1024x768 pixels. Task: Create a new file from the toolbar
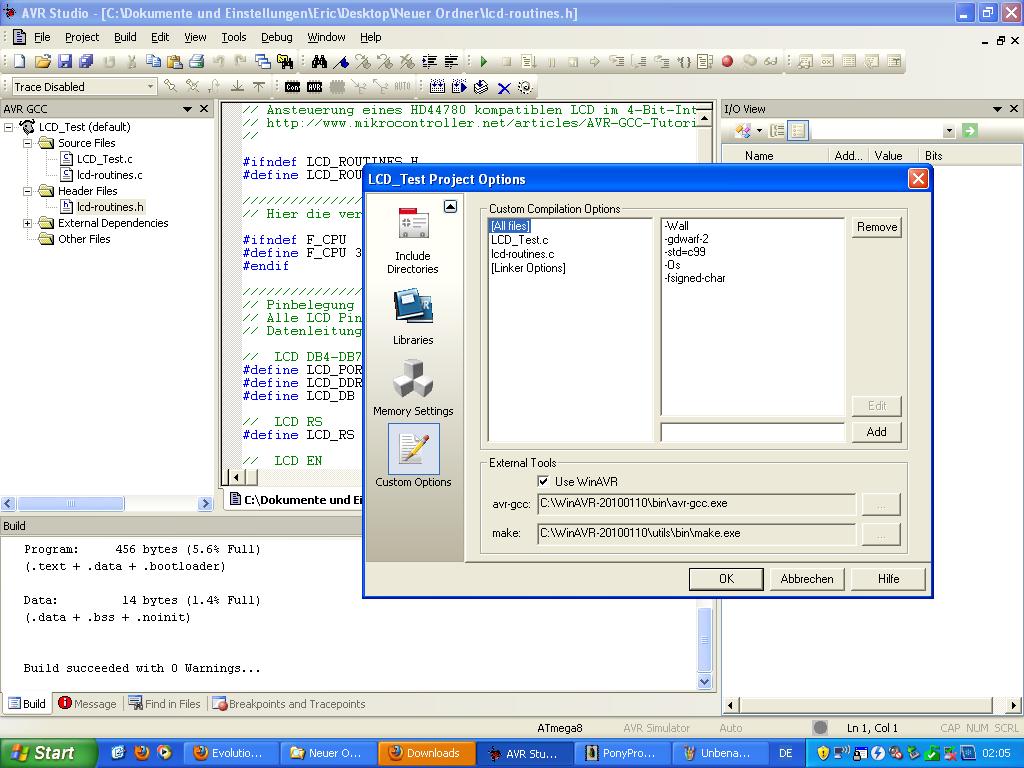(x=20, y=61)
